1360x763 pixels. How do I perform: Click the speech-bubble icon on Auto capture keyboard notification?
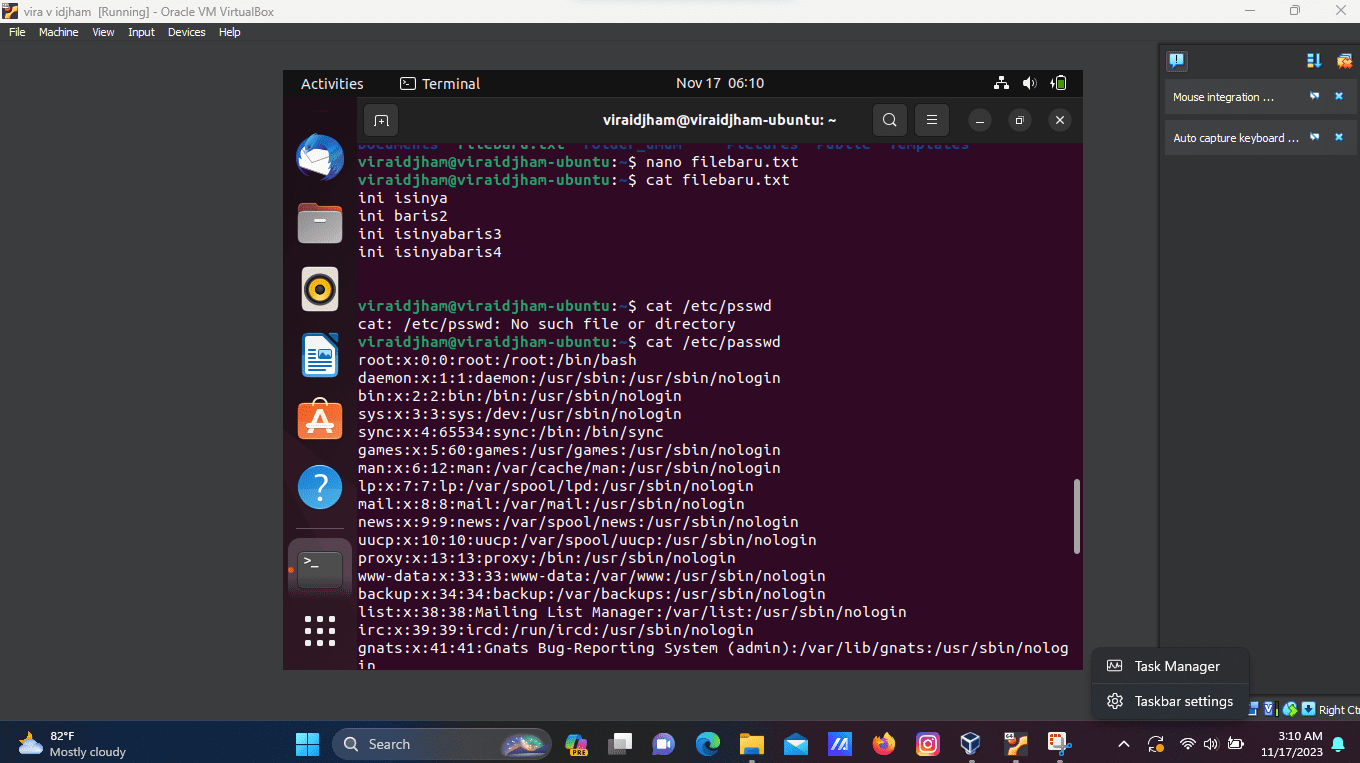tap(1315, 138)
